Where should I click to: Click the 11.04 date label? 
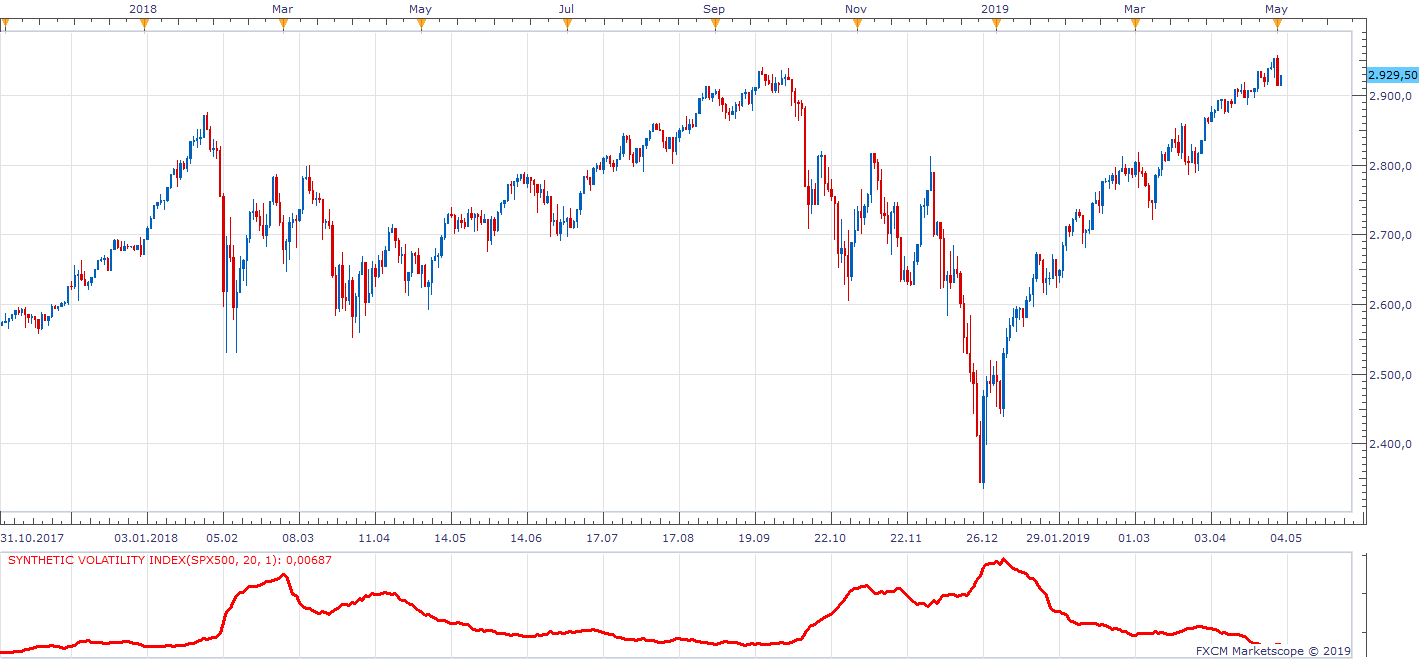[374, 538]
